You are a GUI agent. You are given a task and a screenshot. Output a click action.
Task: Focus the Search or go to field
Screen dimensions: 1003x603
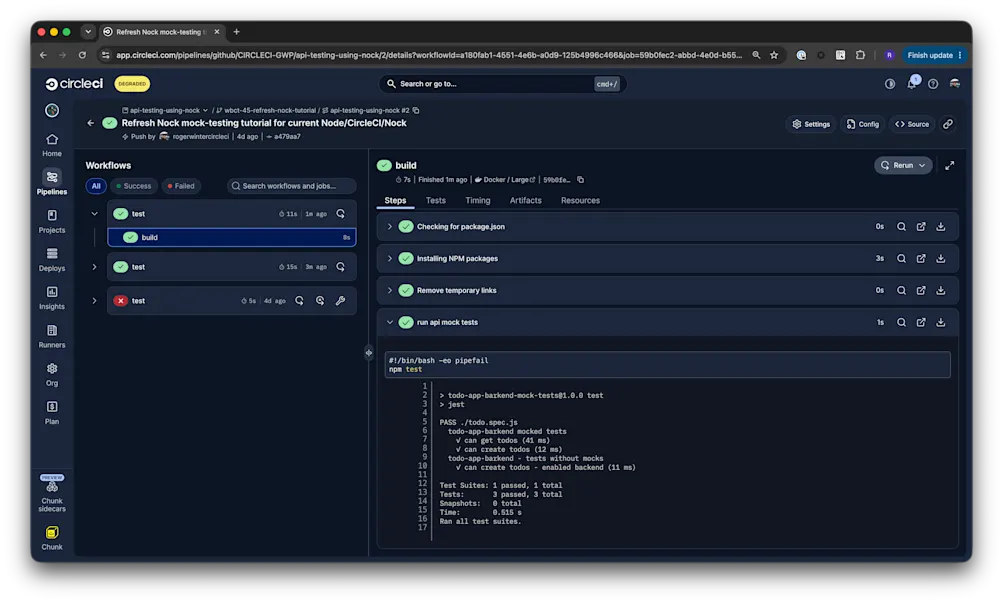[502, 84]
